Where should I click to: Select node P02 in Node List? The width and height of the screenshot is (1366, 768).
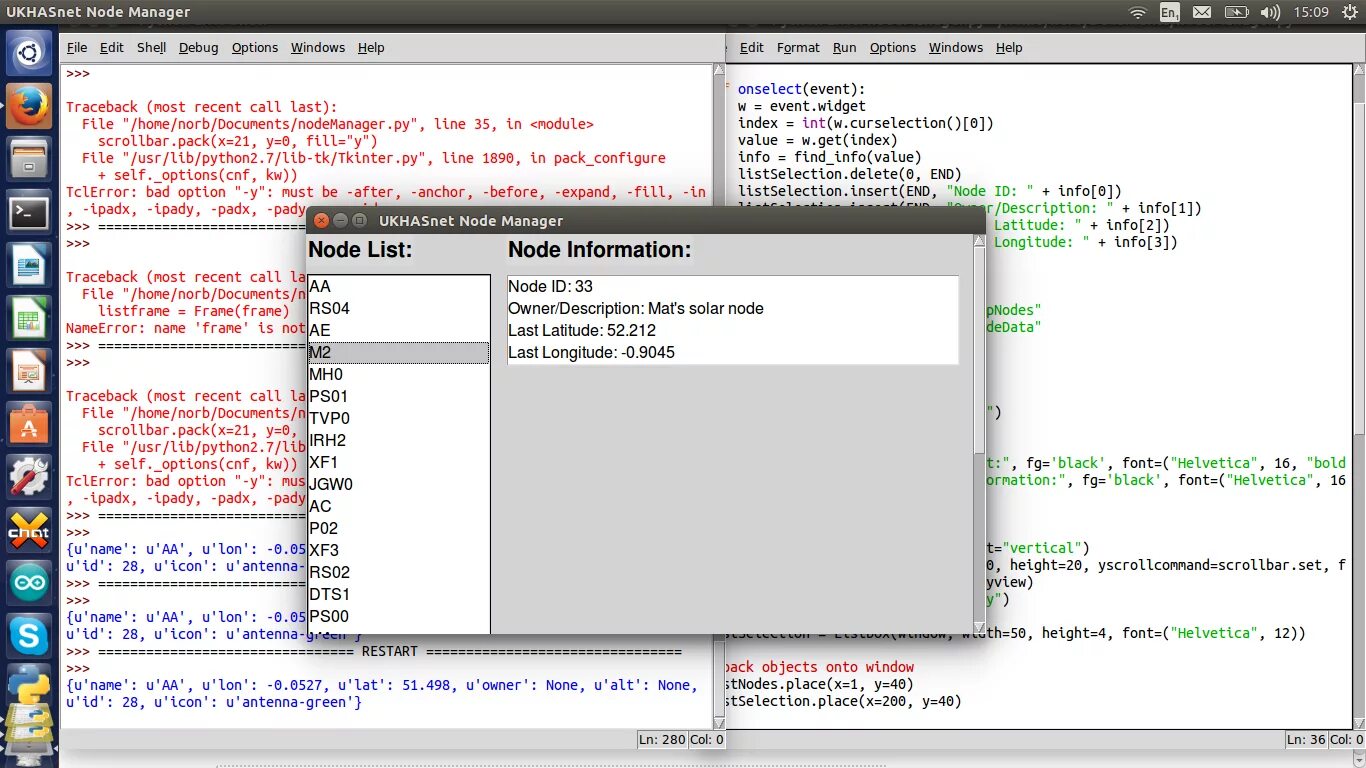(399, 528)
